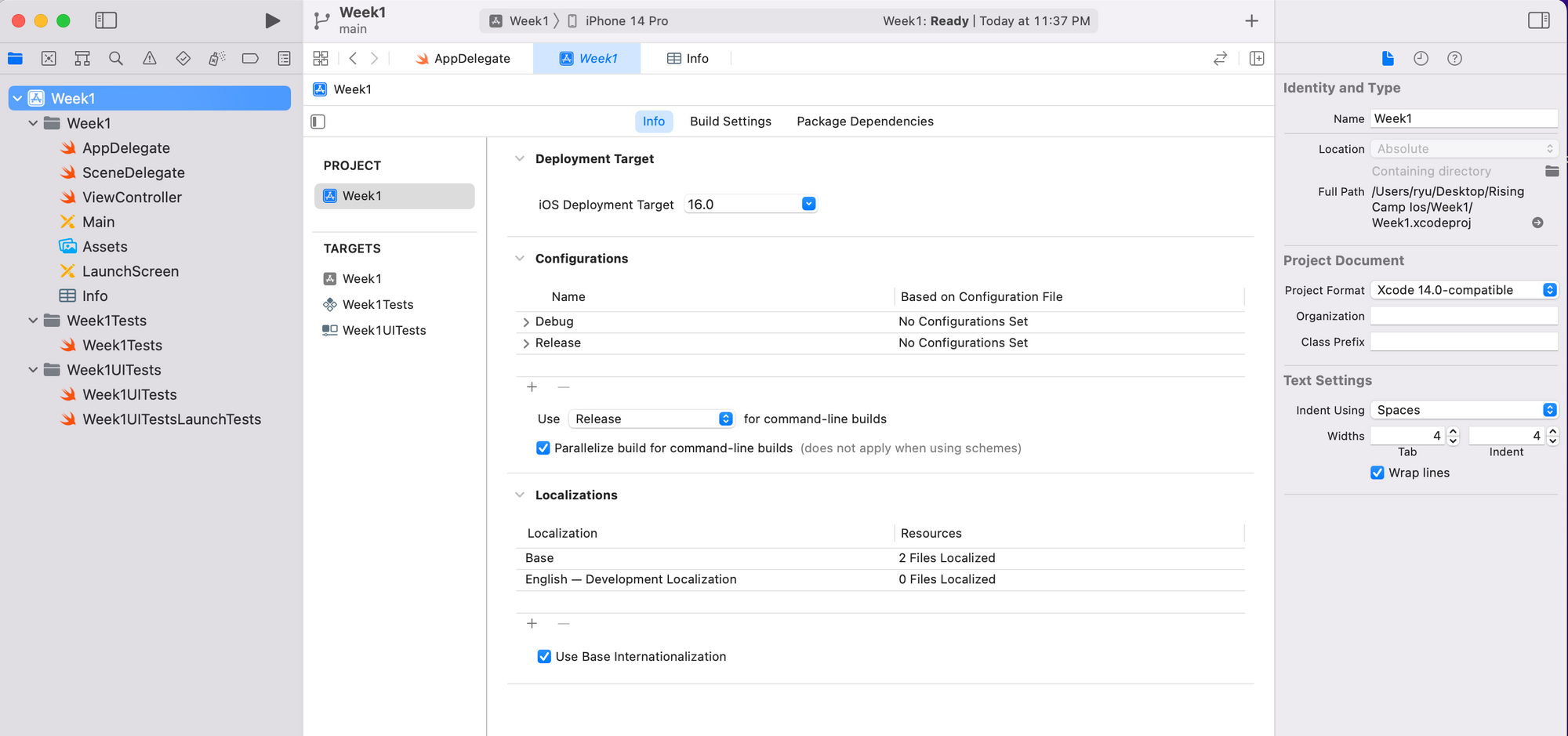The width and height of the screenshot is (1568, 736).
Task: Reveal full path in Finder arrow
Action: [1537, 223]
